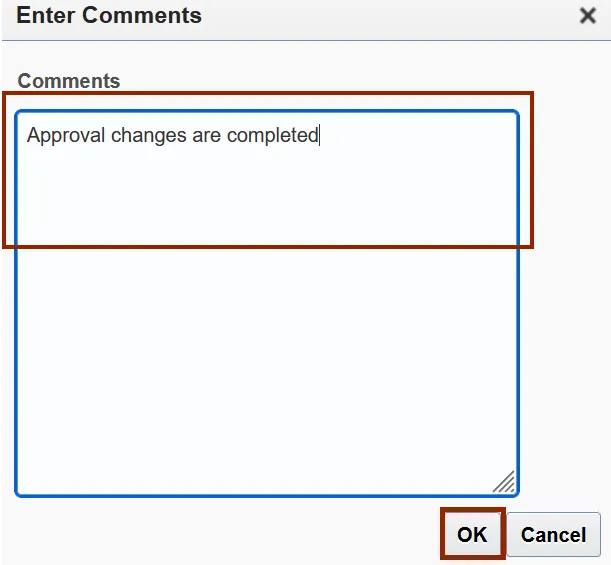Click the text area resize grip
The height and width of the screenshot is (565, 611).
click(x=504, y=482)
